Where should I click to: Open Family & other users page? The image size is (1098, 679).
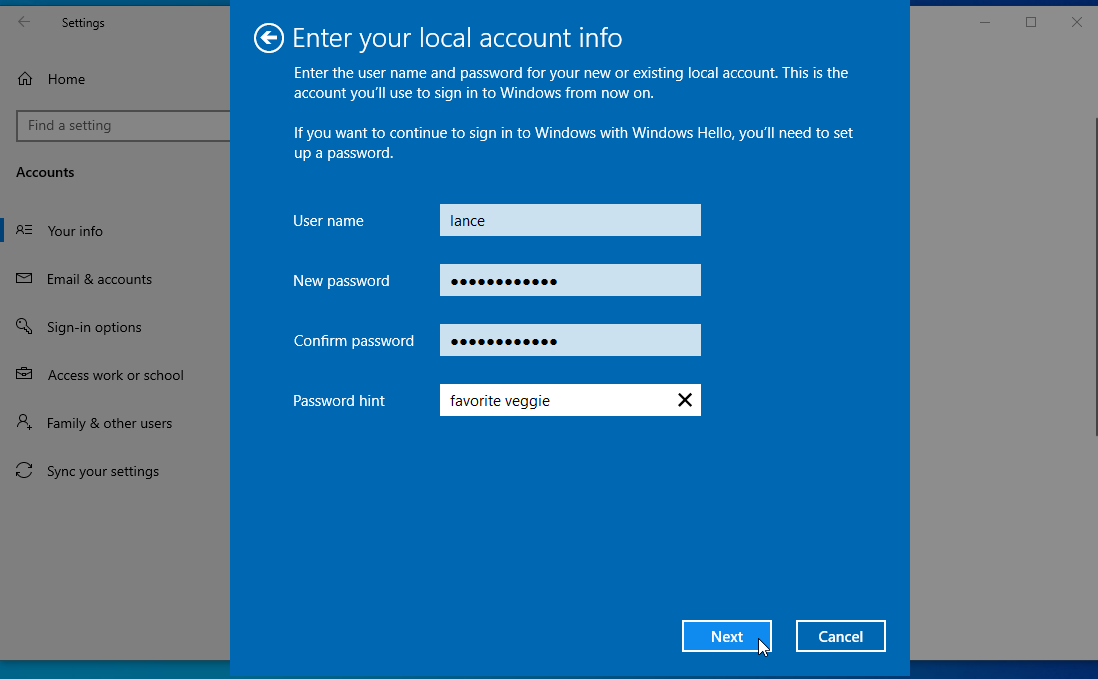109,423
